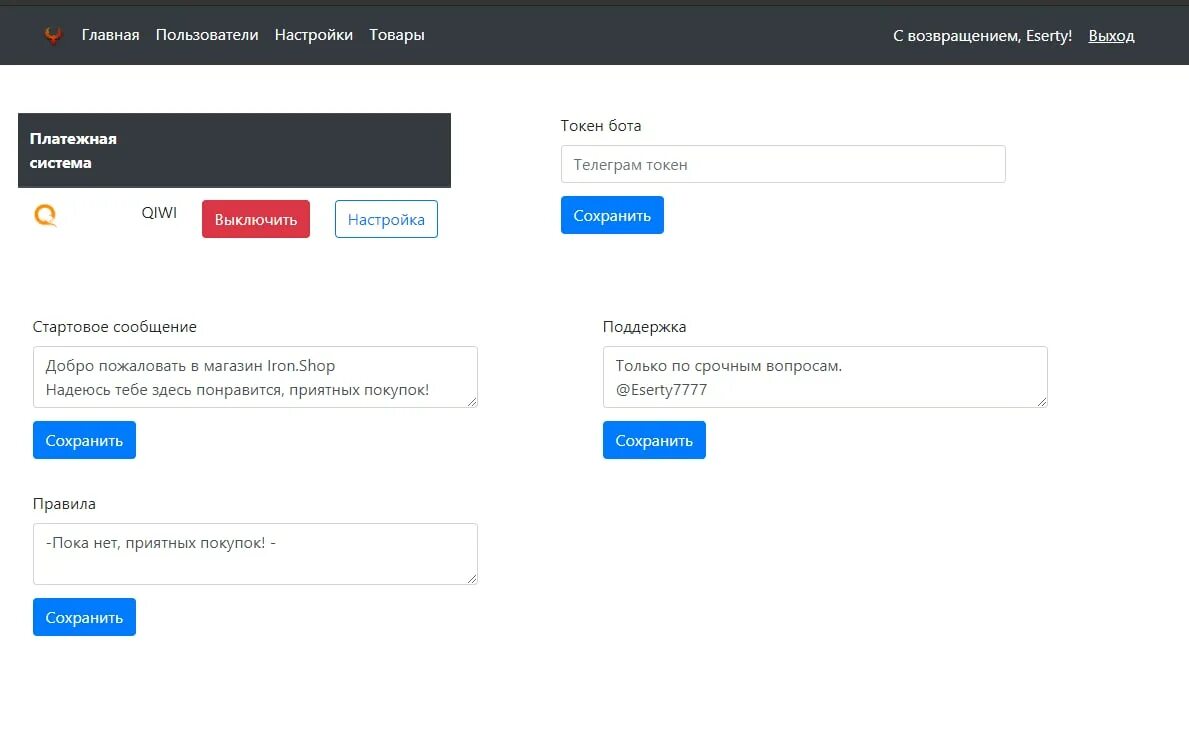Viewport: 1189px width, 743px height.
Task: Click the Токен бота label
Action: (601, 126)
